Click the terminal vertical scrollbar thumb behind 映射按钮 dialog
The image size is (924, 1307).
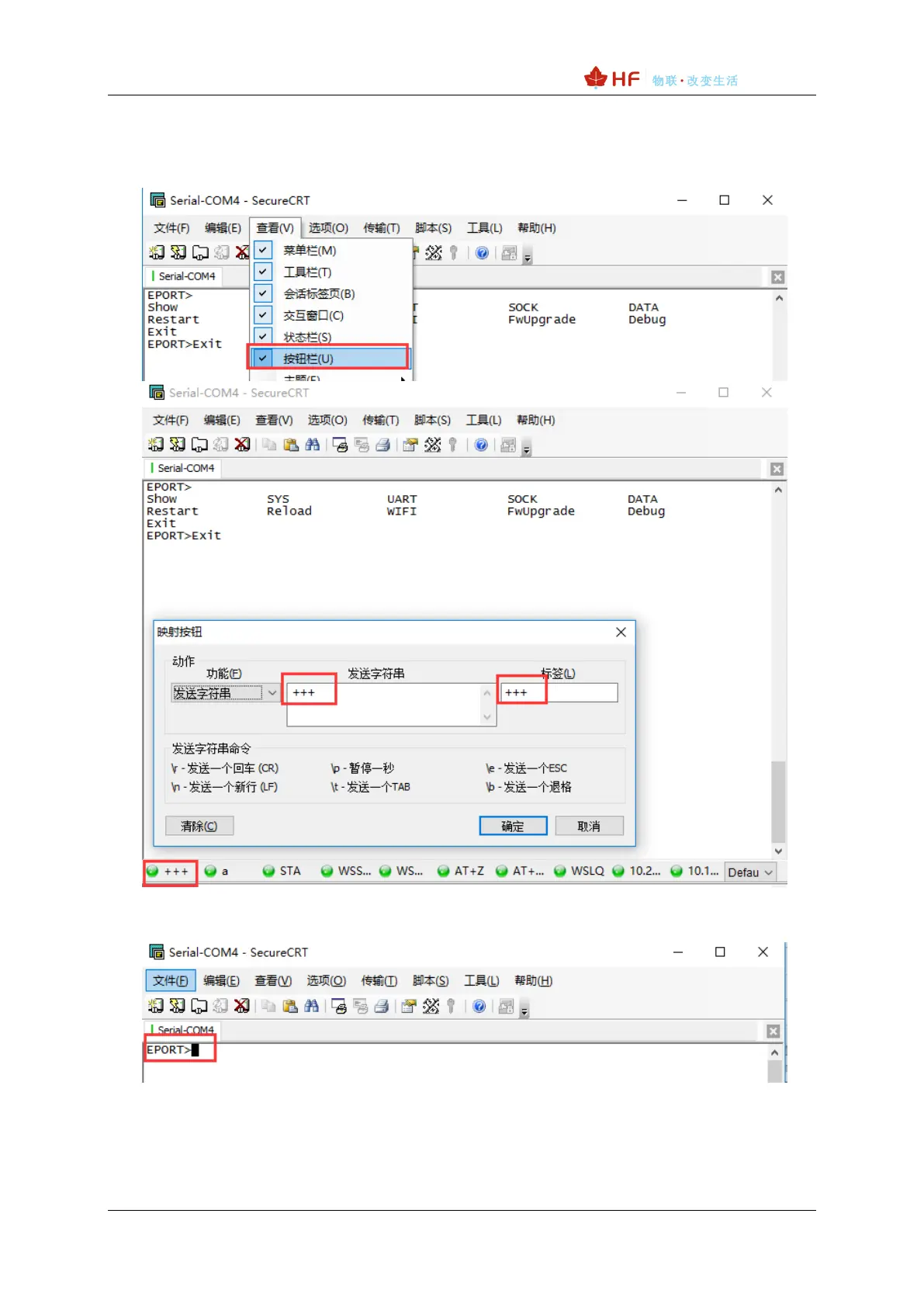coord(778,802)
